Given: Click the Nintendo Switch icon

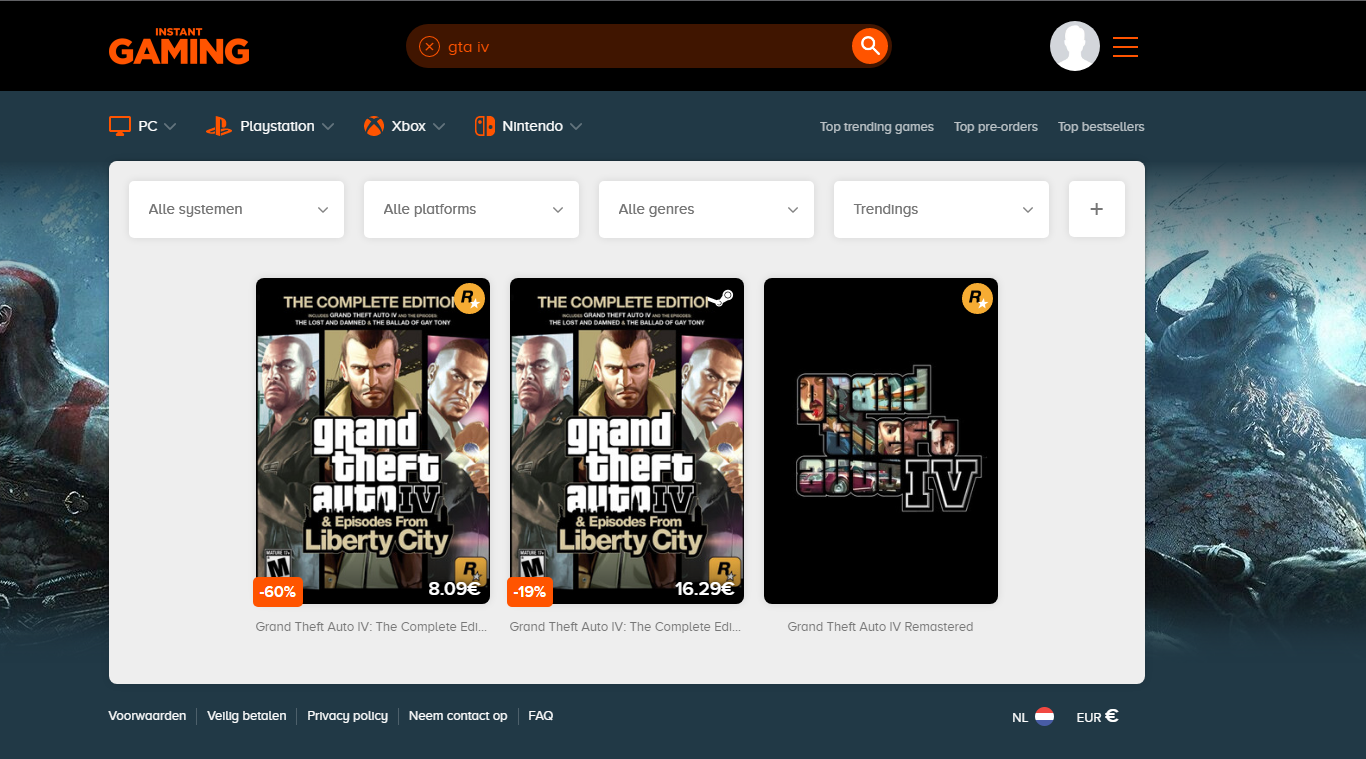Looking at the screenshot, I should point(485,126).
